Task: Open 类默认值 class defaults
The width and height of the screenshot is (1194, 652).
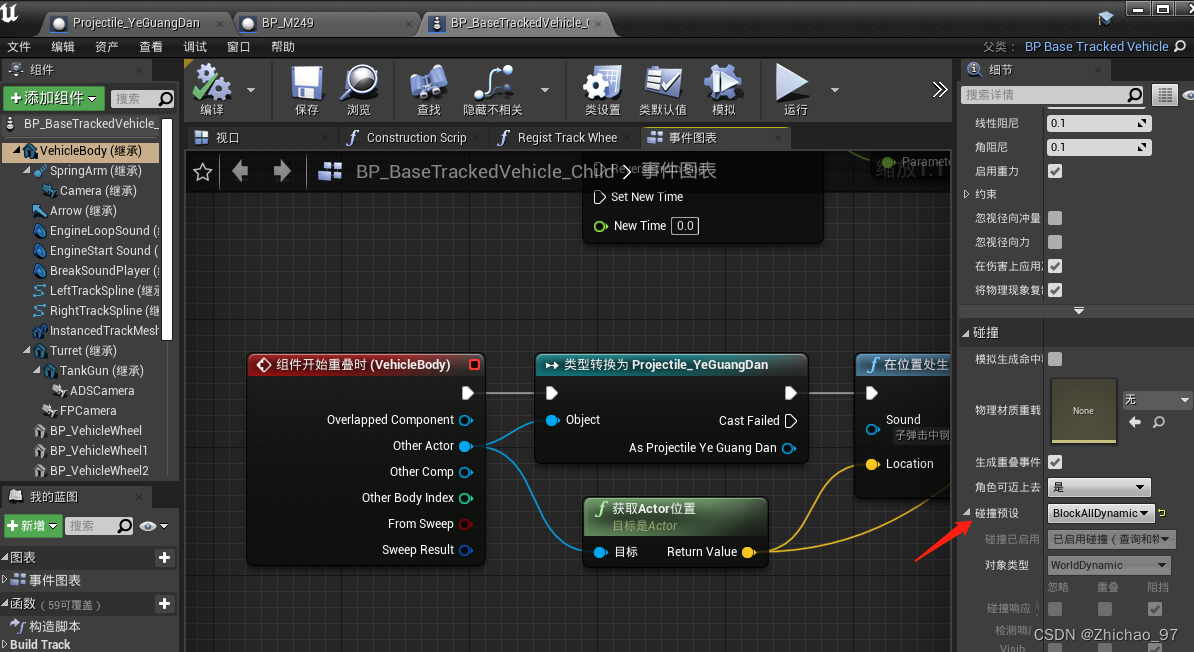Action: (662, 90)
